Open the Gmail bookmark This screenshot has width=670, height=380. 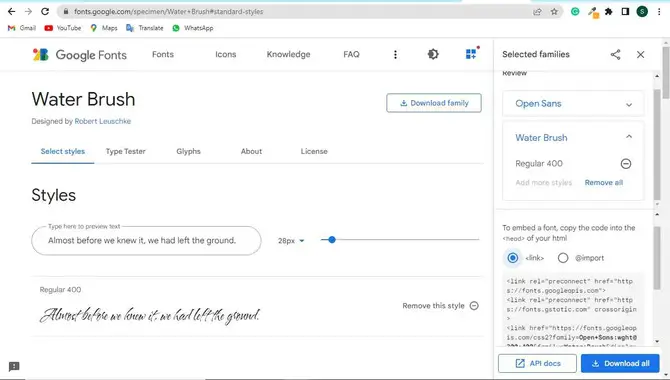pos(22,28)
